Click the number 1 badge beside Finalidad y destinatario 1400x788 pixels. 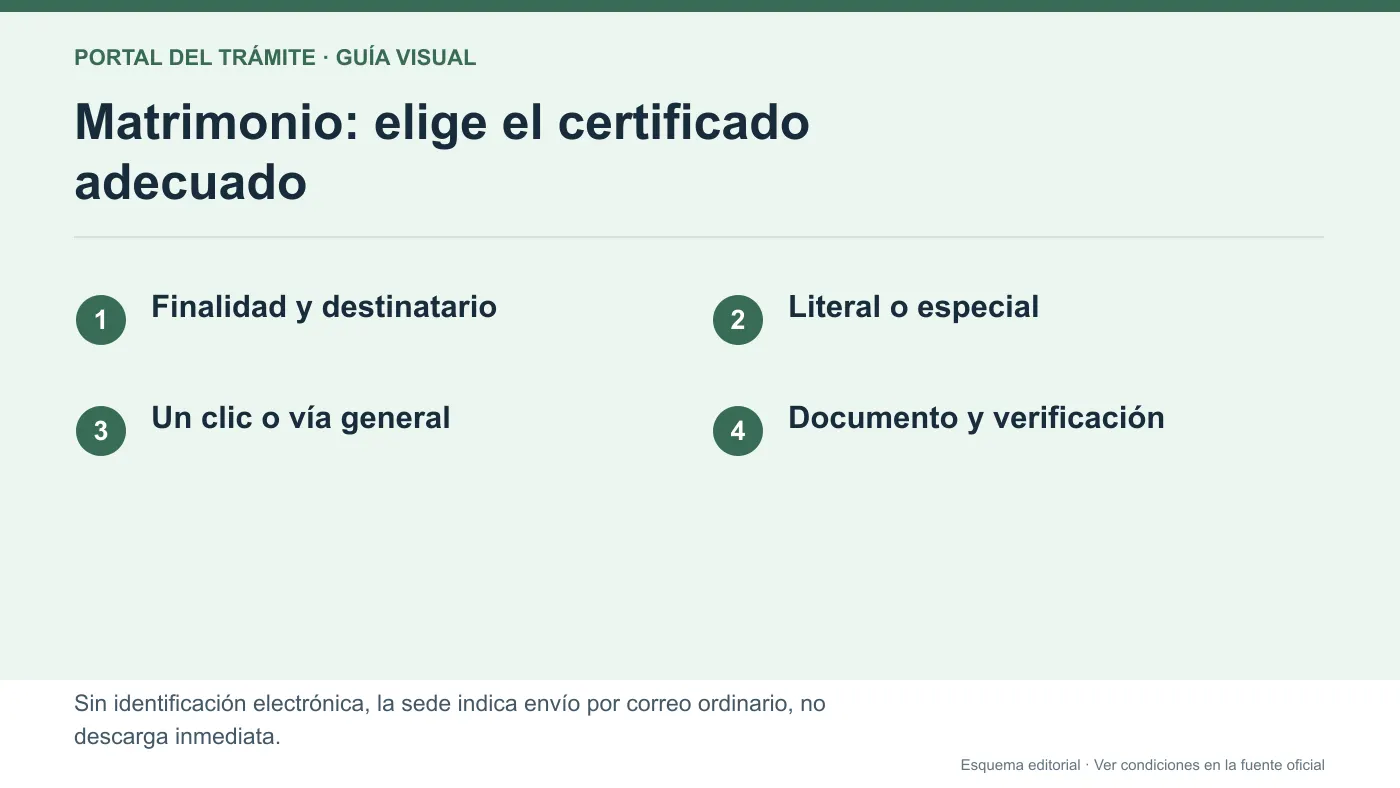tap(101, 320)
